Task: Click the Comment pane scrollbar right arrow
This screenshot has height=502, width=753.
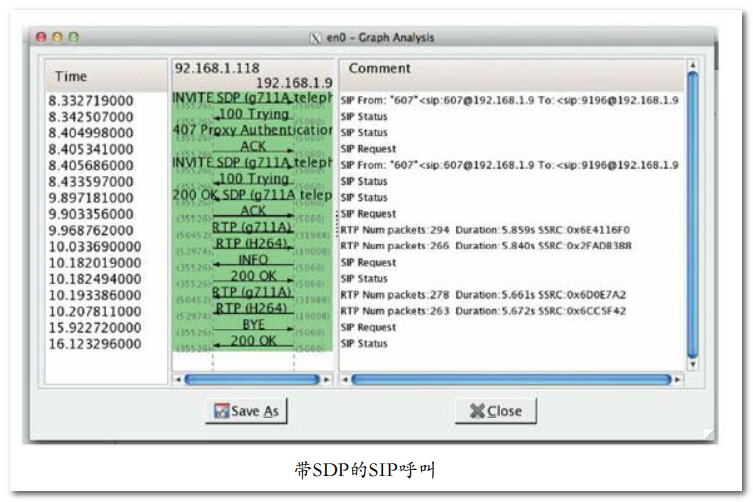Action: click(x=678, y=380)
